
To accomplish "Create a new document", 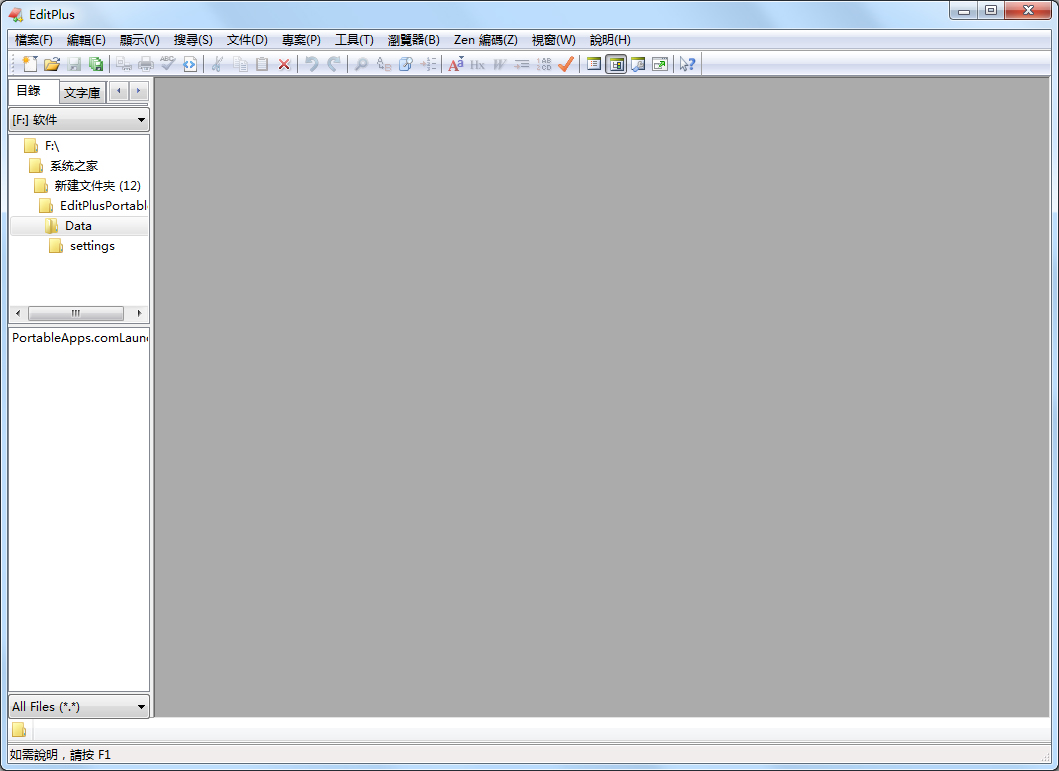I will click(28, 64).
